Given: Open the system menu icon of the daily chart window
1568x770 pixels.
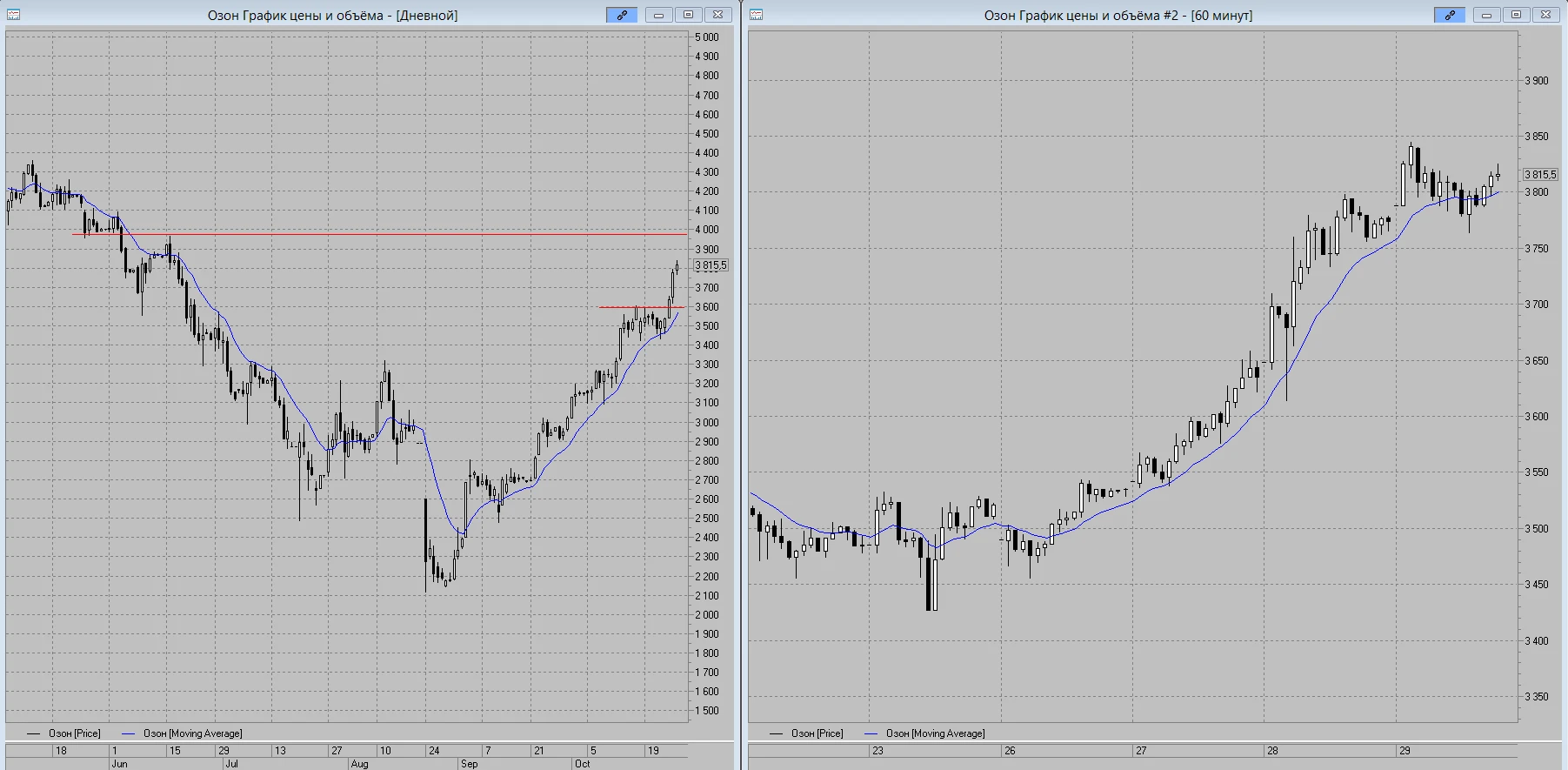Looking at the screenshot, I should (x=13, y=15).
